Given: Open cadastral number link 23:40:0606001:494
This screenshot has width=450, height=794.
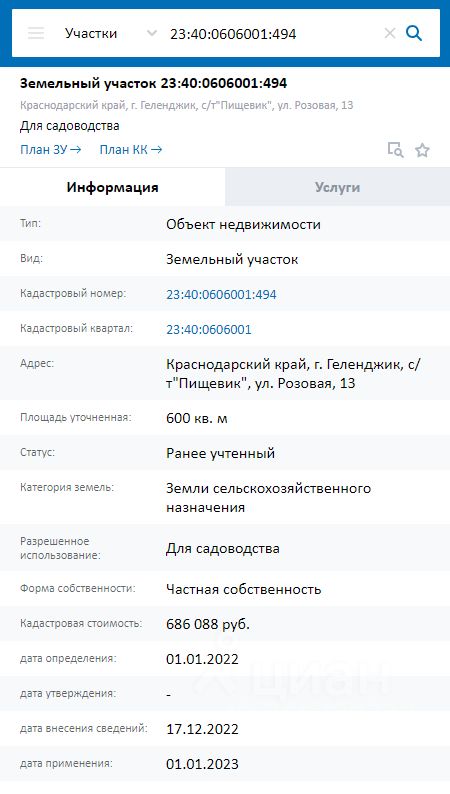Looking at the screenshot, I should 221,295.
